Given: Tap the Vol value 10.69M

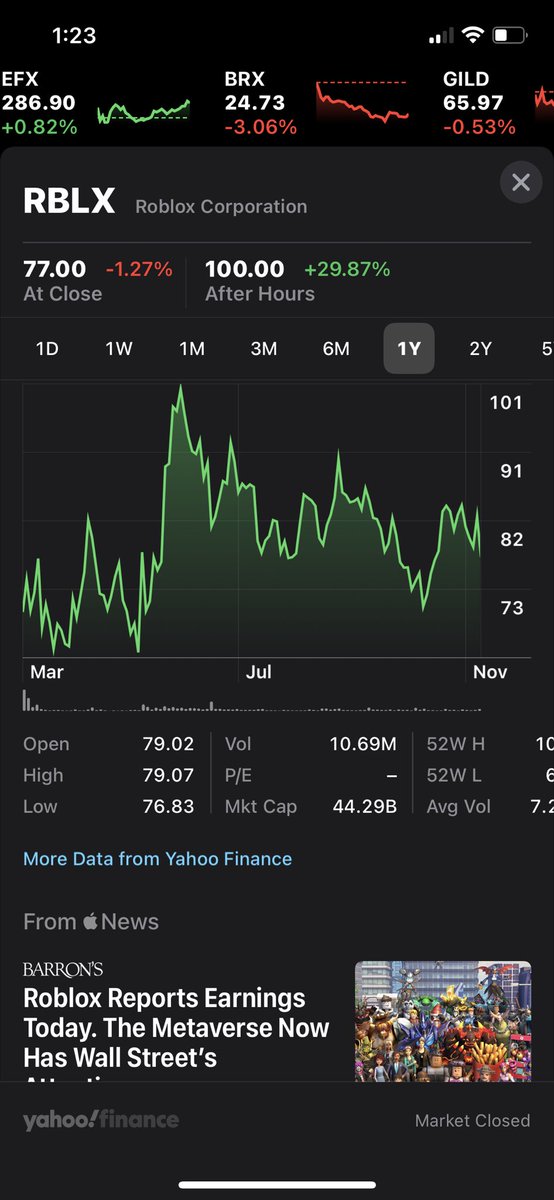Looking at the screenshot, I should pos(363,744).
